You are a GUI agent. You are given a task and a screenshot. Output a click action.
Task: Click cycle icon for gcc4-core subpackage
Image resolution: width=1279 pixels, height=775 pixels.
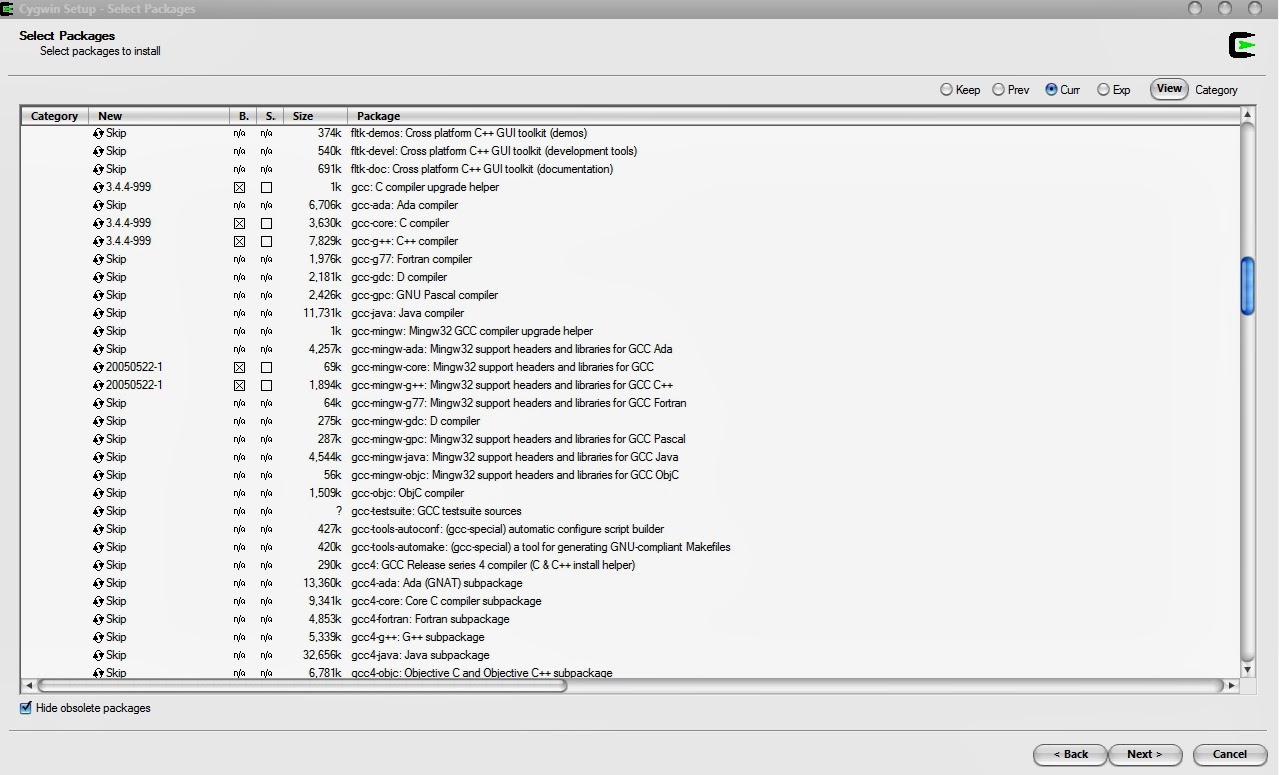(99, 601)
